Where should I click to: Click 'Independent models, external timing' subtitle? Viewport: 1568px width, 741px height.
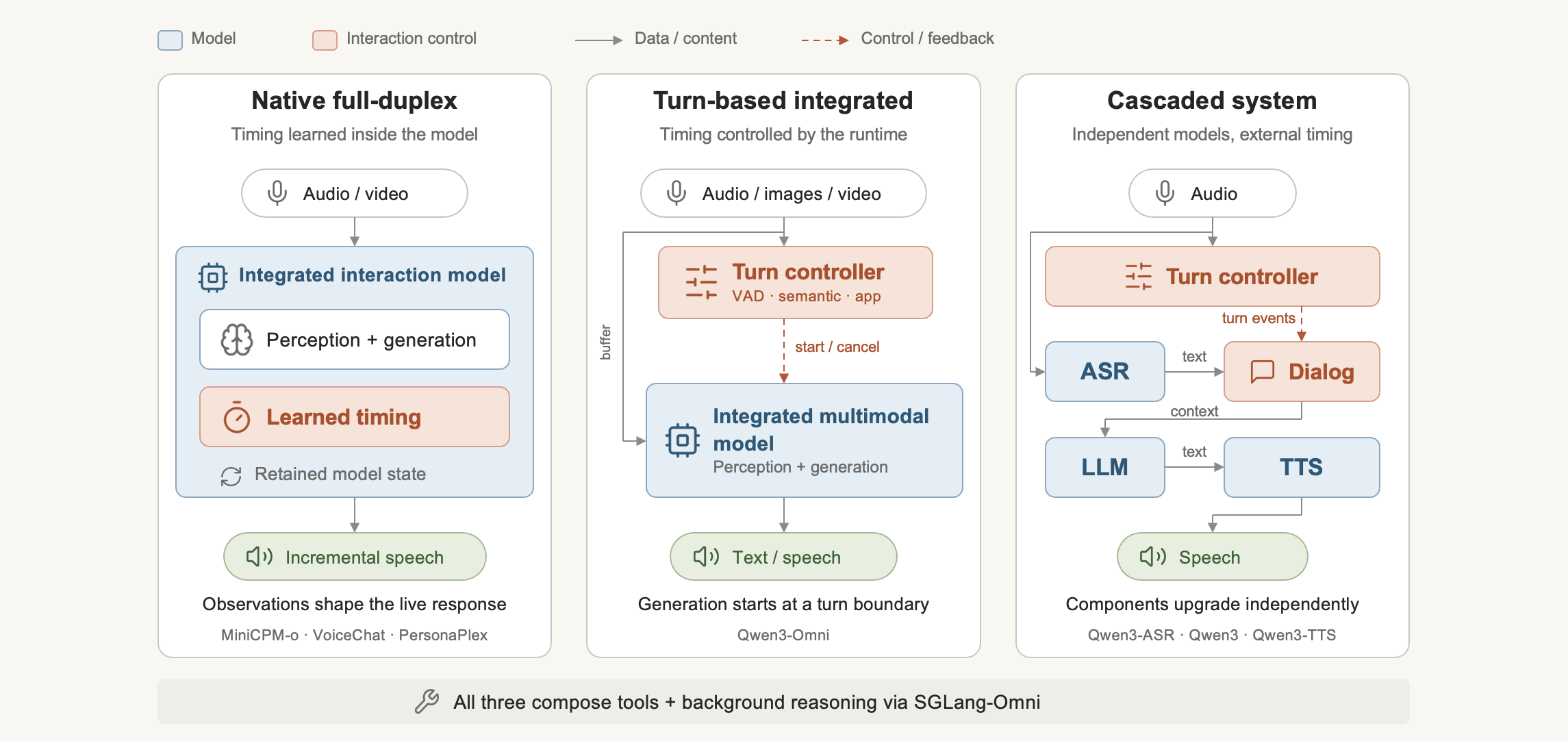[x=1212, y=134]
